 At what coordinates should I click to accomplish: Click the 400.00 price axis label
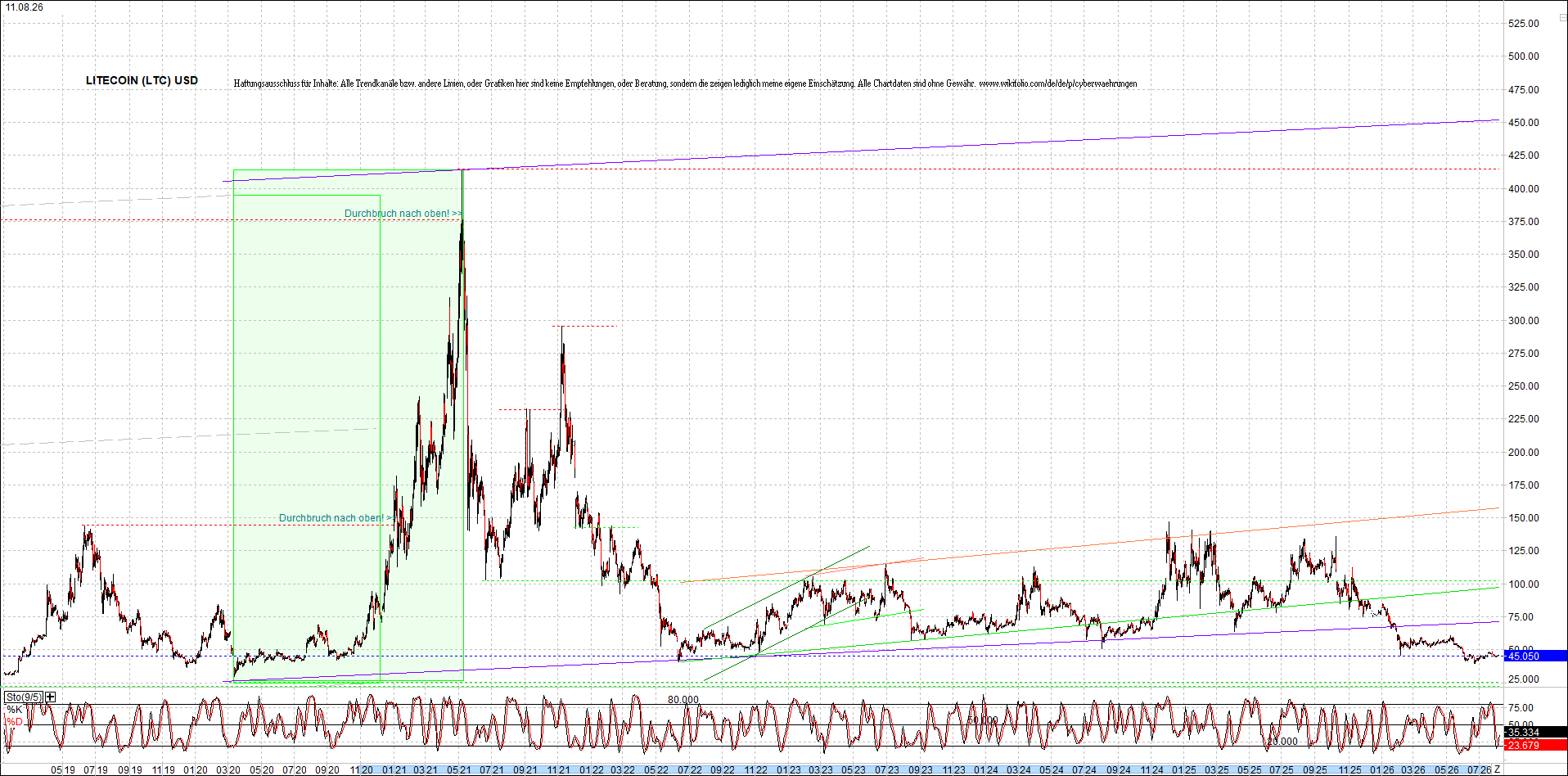click(x=1524, y=189)
